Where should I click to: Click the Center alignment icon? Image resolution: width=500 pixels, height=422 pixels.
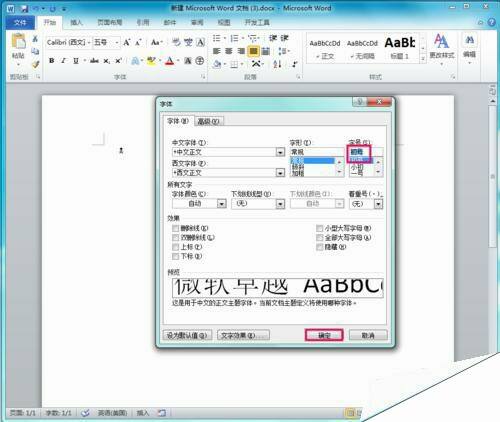[229, 51]
